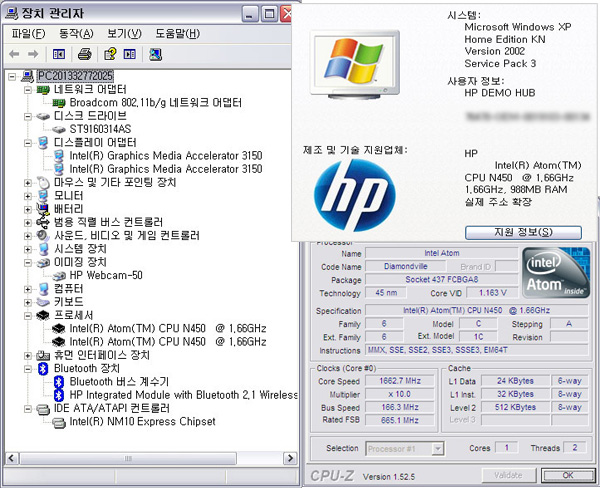The height and width of the screenshot is (491, 600).
Task: Click the Back arrow toolbar icon
Action: pos(14,54)
